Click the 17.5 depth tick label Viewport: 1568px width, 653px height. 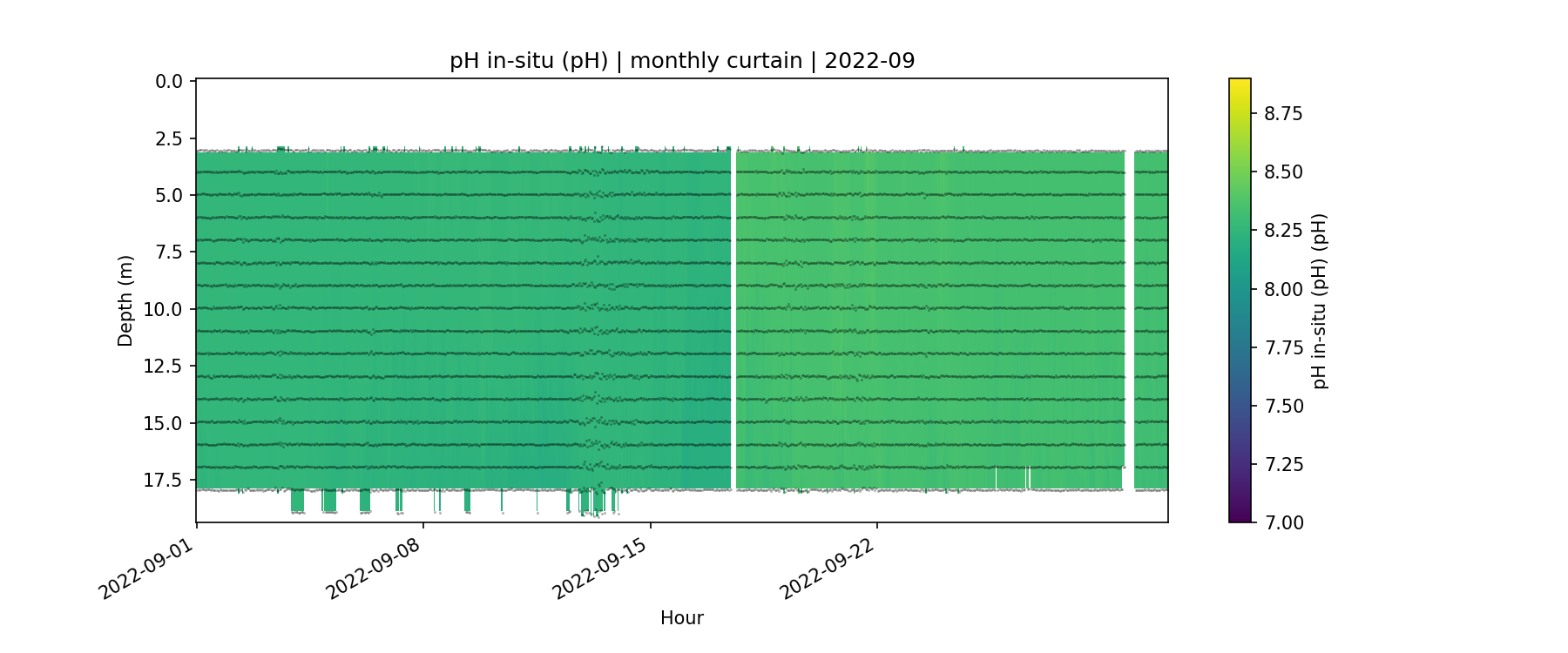coord(165,480)
